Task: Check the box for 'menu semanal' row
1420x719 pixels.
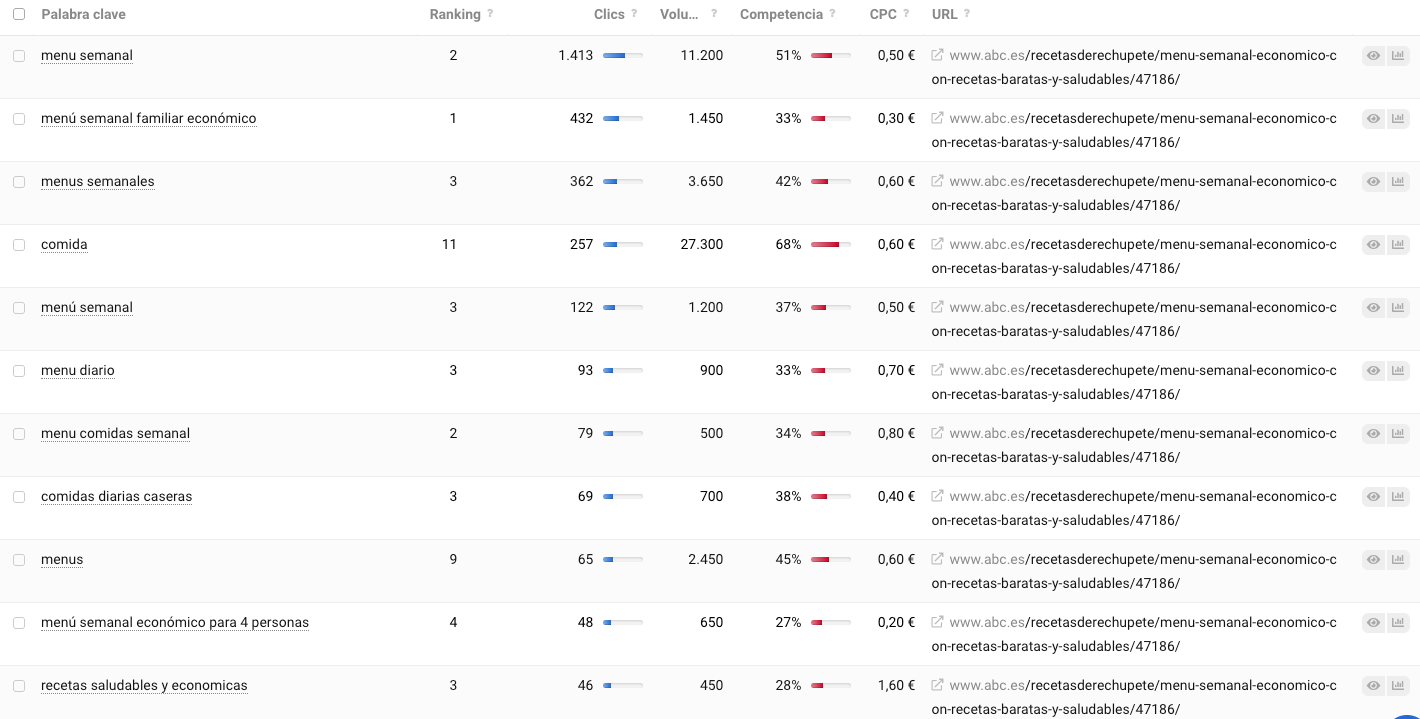Action: click(x=19, y=56)
